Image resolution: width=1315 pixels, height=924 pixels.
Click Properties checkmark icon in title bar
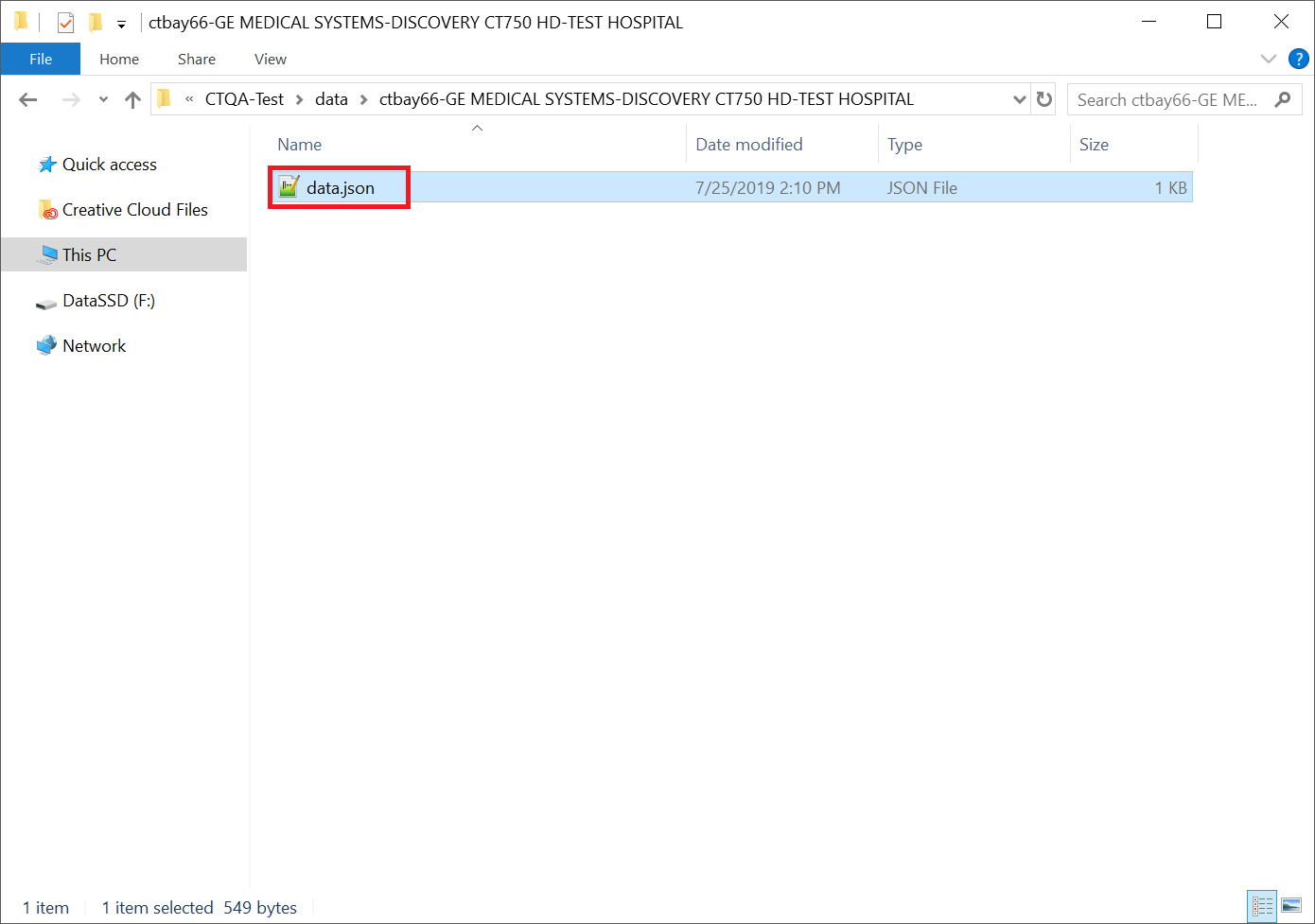(x=65, y=22)
